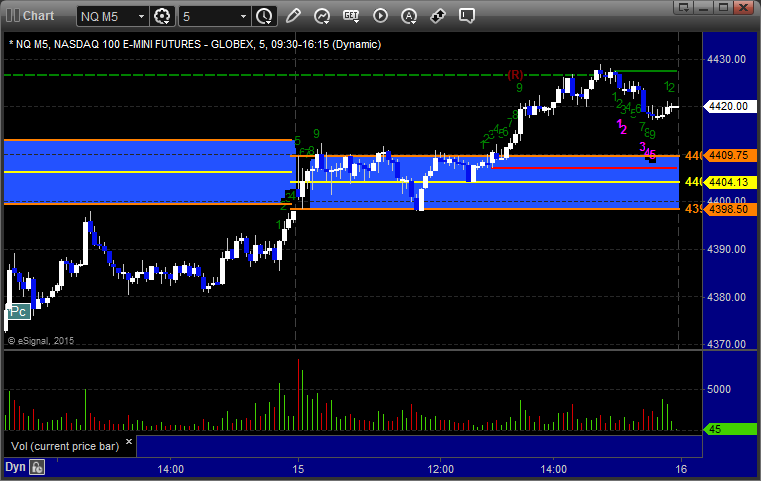Toggle the lock icon next to Dyn
Screen dimensions: 761x481
point(37,467)
